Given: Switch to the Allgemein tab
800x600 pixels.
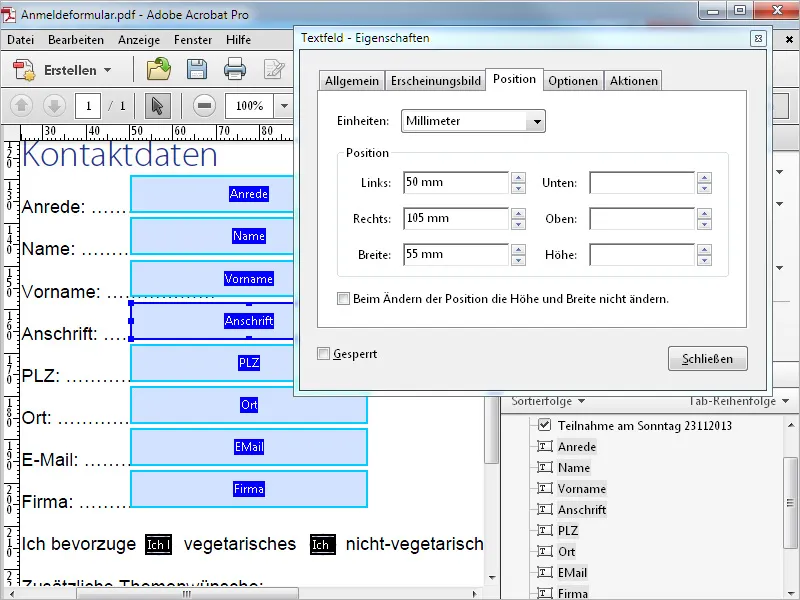Looking at the screenshot, I should pos(352,81).
